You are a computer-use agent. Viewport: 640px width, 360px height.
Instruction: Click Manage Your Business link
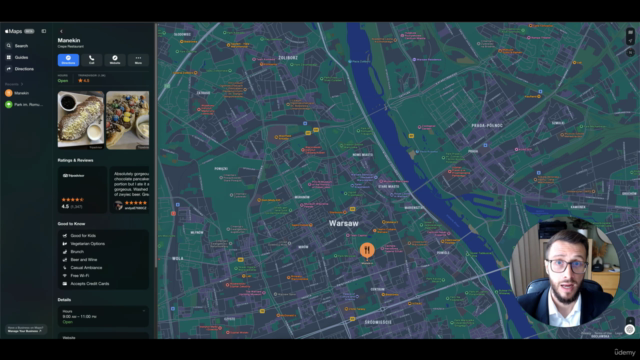[25, 331]
